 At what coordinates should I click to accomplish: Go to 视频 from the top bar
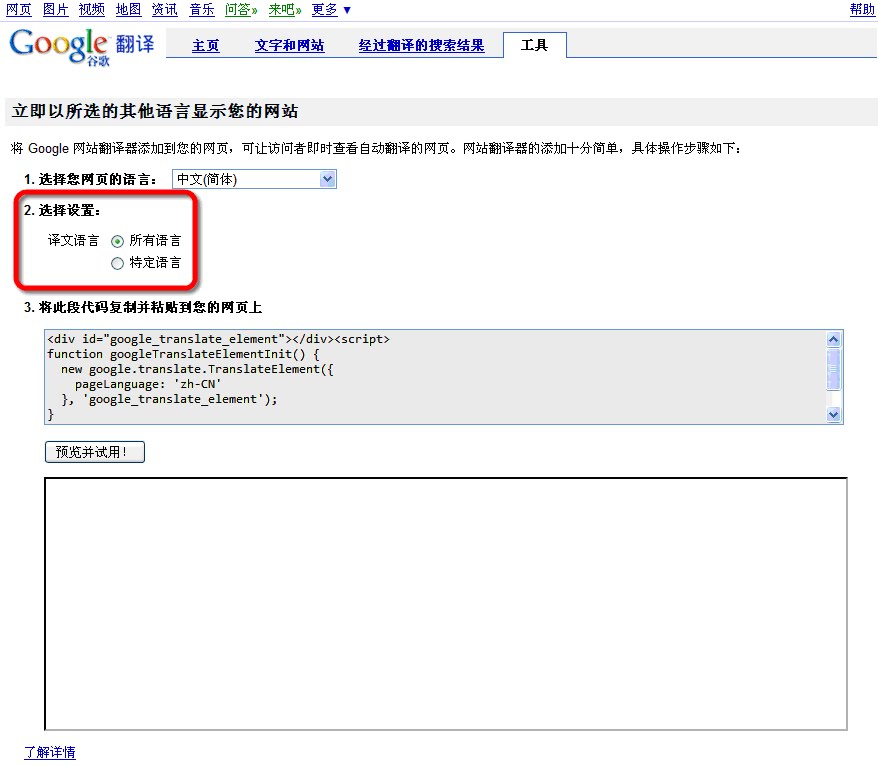click(92, 10)
